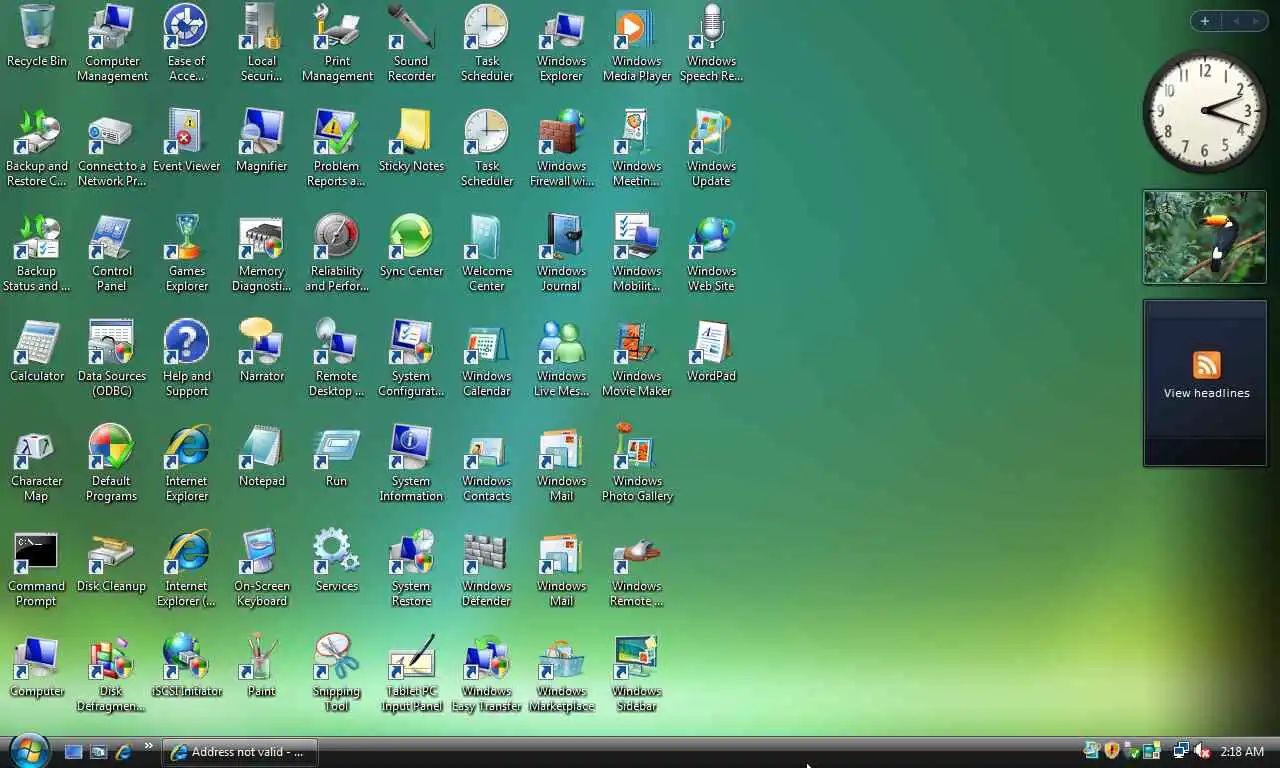Image resolution: width=1280 pixels, height=768 pixels.
Task: Launch the Magnifier shortcut
Action: [x=262, y=141]
